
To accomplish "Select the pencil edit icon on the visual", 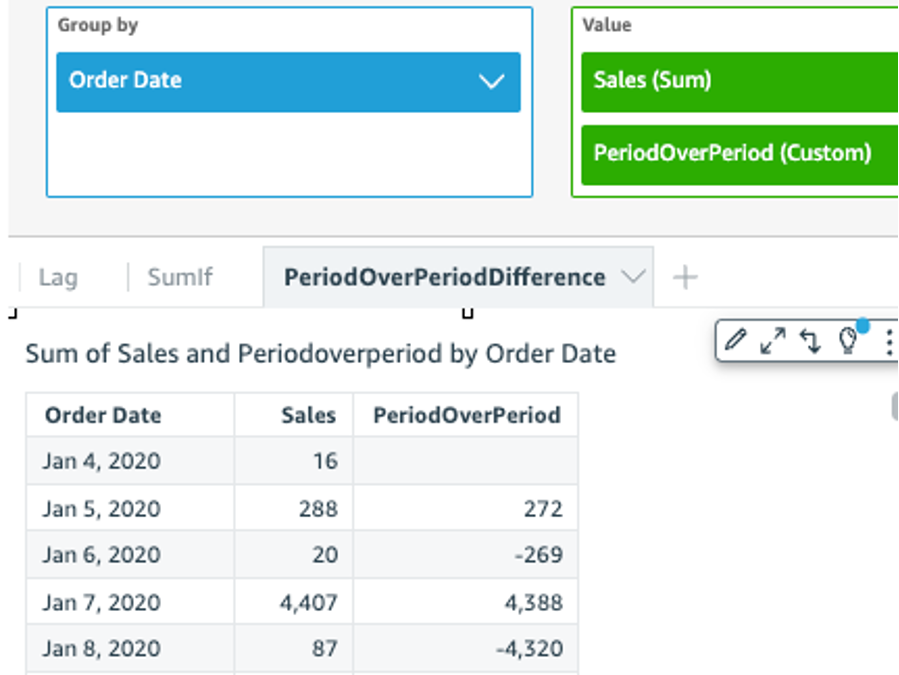I will 735,342.
